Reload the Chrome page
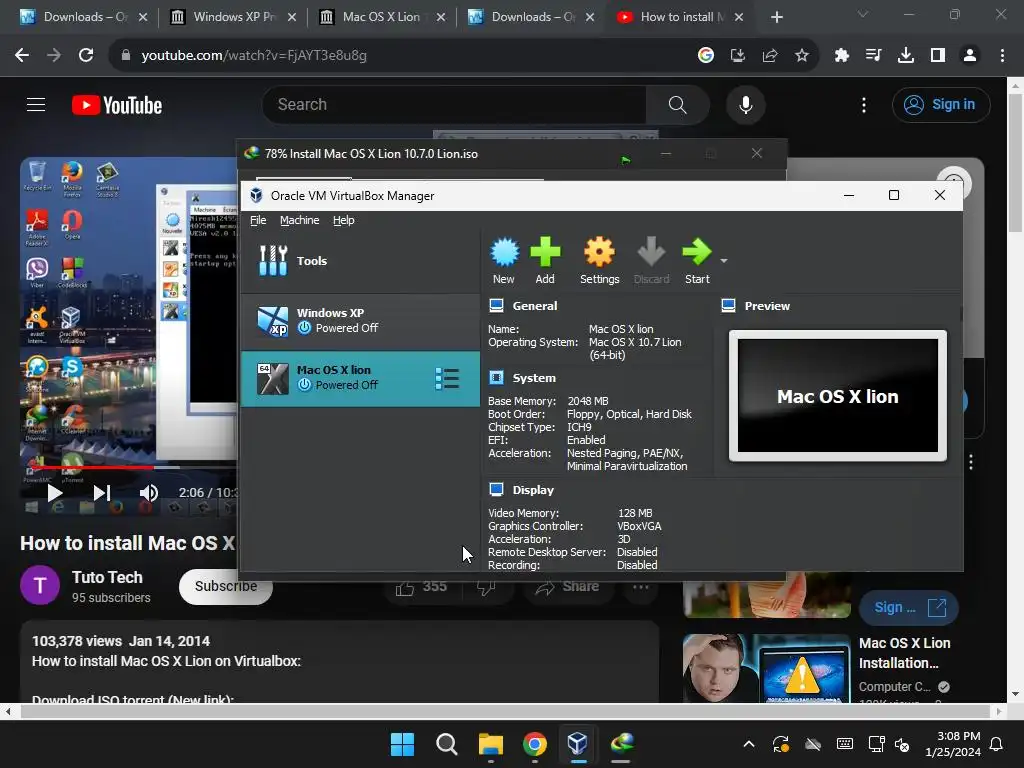Screen dimensions: 1024x768 click(x=86, y=56)
